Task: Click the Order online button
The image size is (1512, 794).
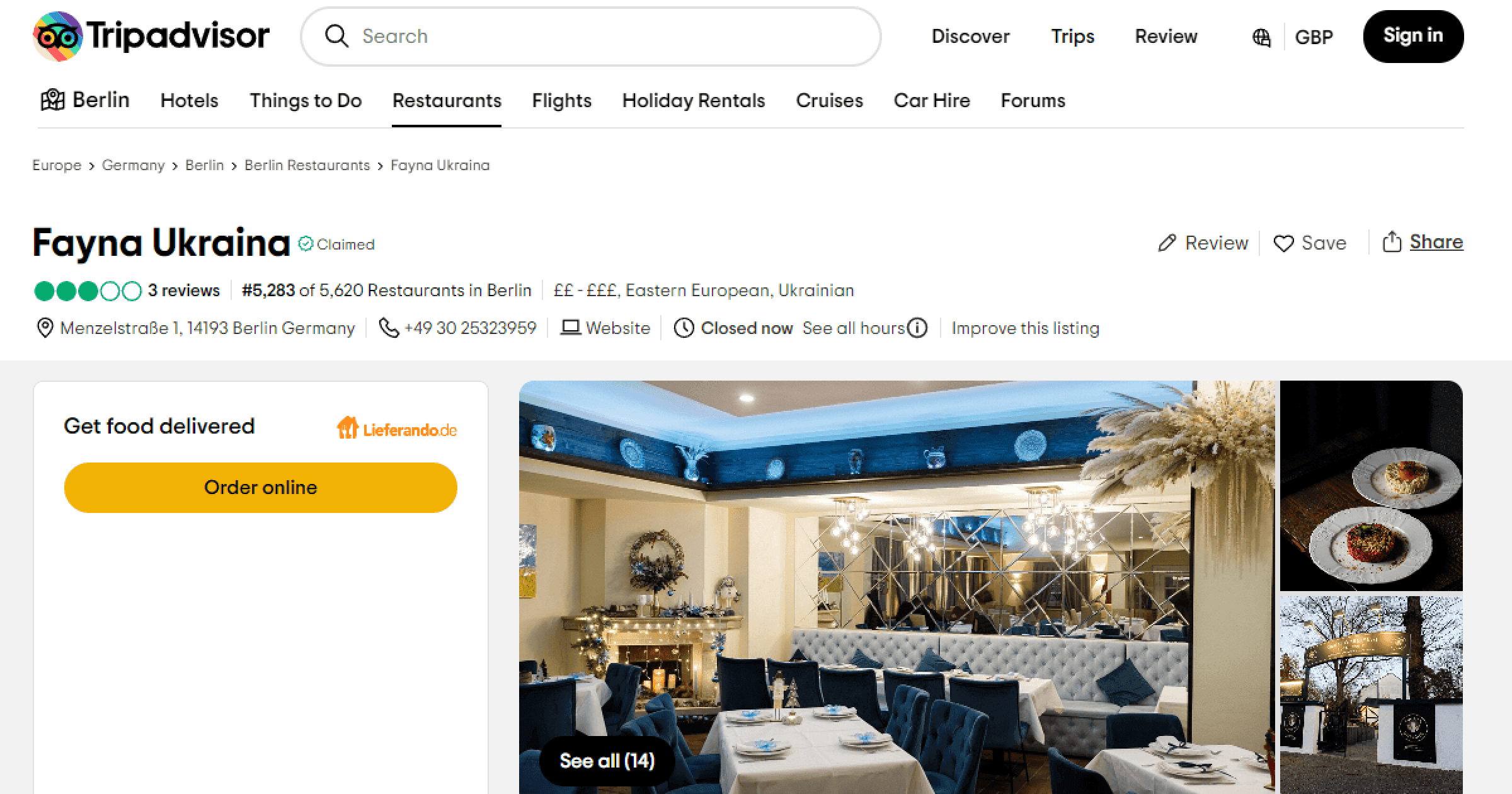Action: click(x=260, y=487)
